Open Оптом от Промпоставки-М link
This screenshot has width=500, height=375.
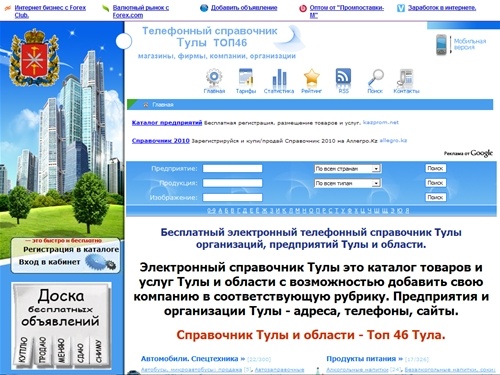coord(347,11)
